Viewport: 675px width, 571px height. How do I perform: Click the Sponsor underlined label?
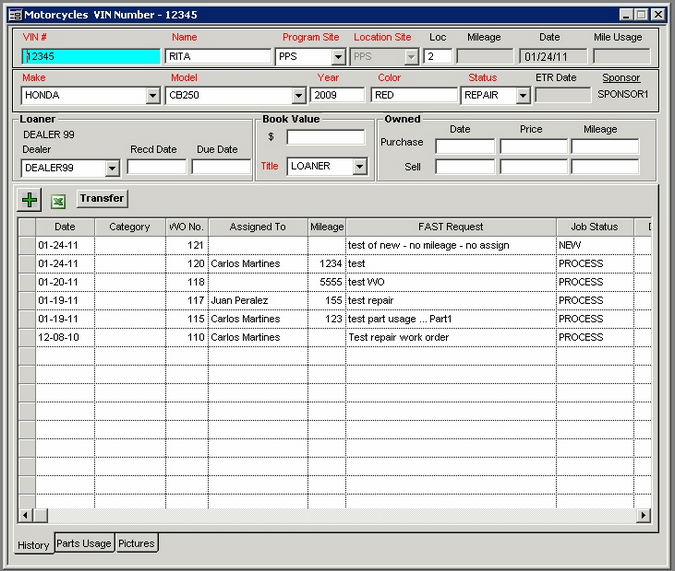621,78
